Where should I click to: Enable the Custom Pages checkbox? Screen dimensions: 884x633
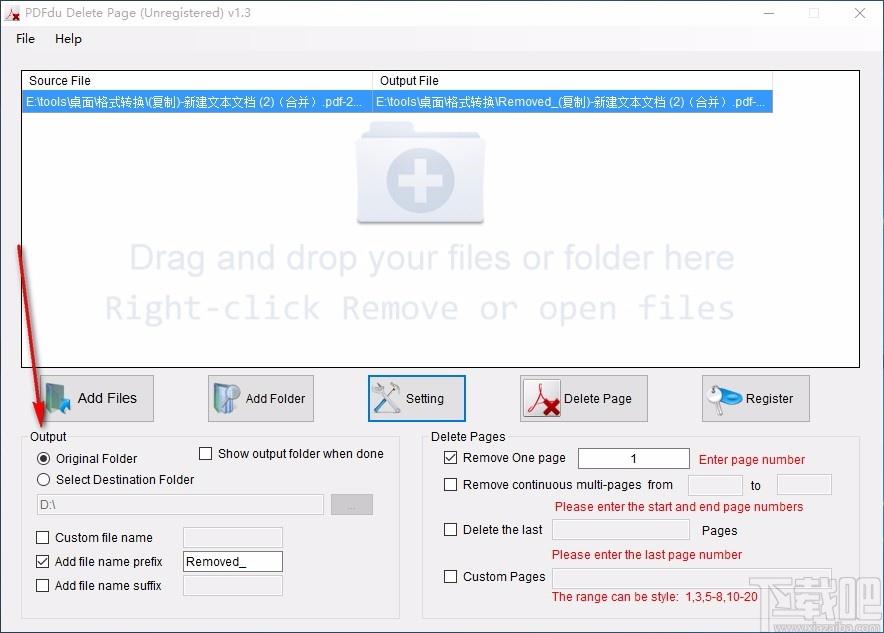(x=450, y=577)
